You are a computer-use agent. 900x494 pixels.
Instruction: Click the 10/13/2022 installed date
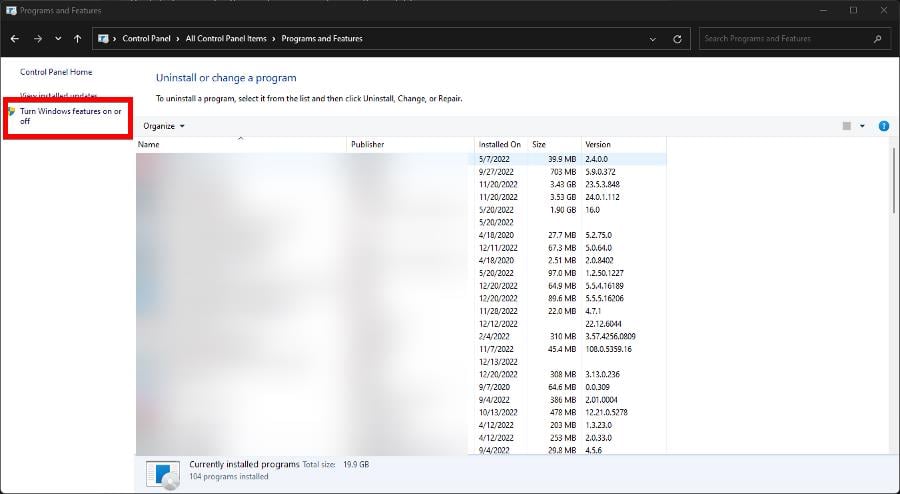[498, 412]
